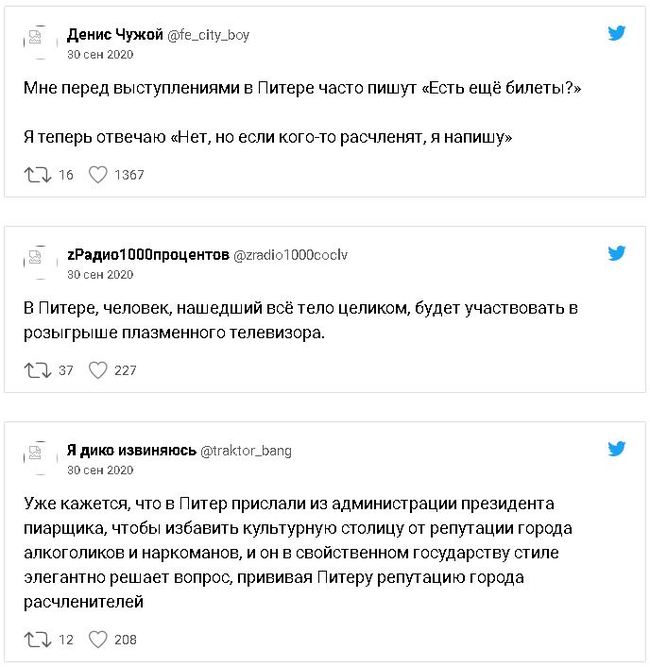Click the Денис Чужой display name
Viewport: 650px width, 667px height.
pos(114,35)
